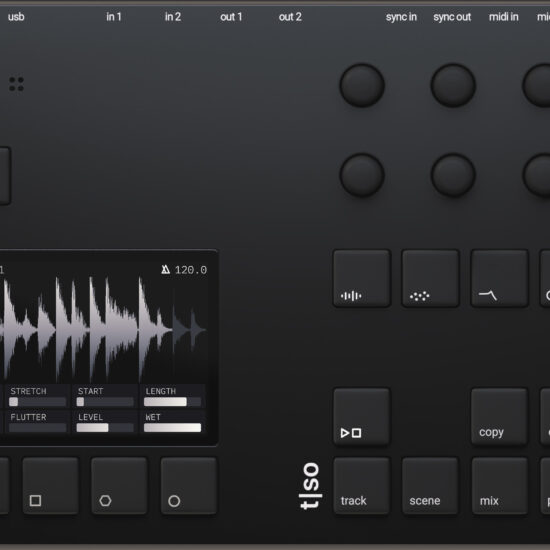
Task: Tap the mix pad button
Action: pos(499,485)
